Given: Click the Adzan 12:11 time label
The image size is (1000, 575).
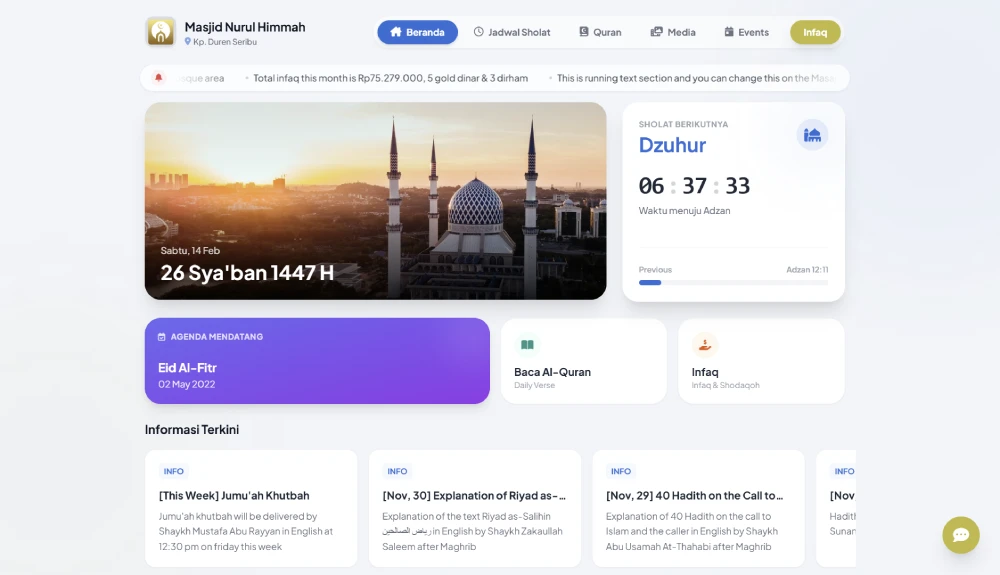Looking at the screenshot, I should tap(807, 270).
